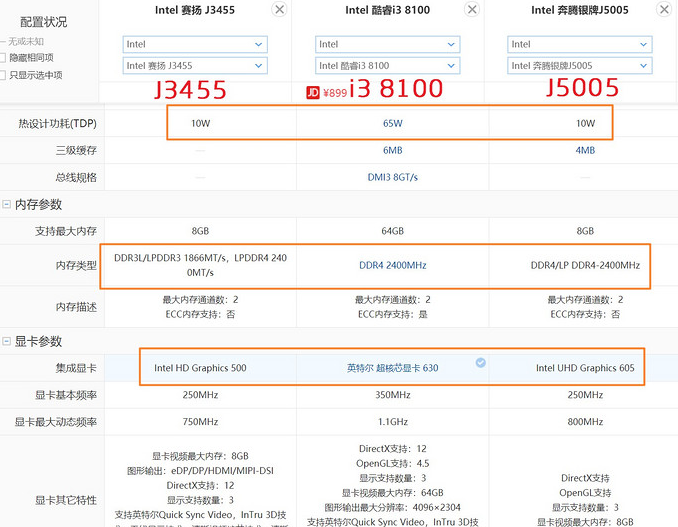Click the Intel 赛扬 J3455 title
The width and height of the screenshot is (678, 527).
(195, 10)
